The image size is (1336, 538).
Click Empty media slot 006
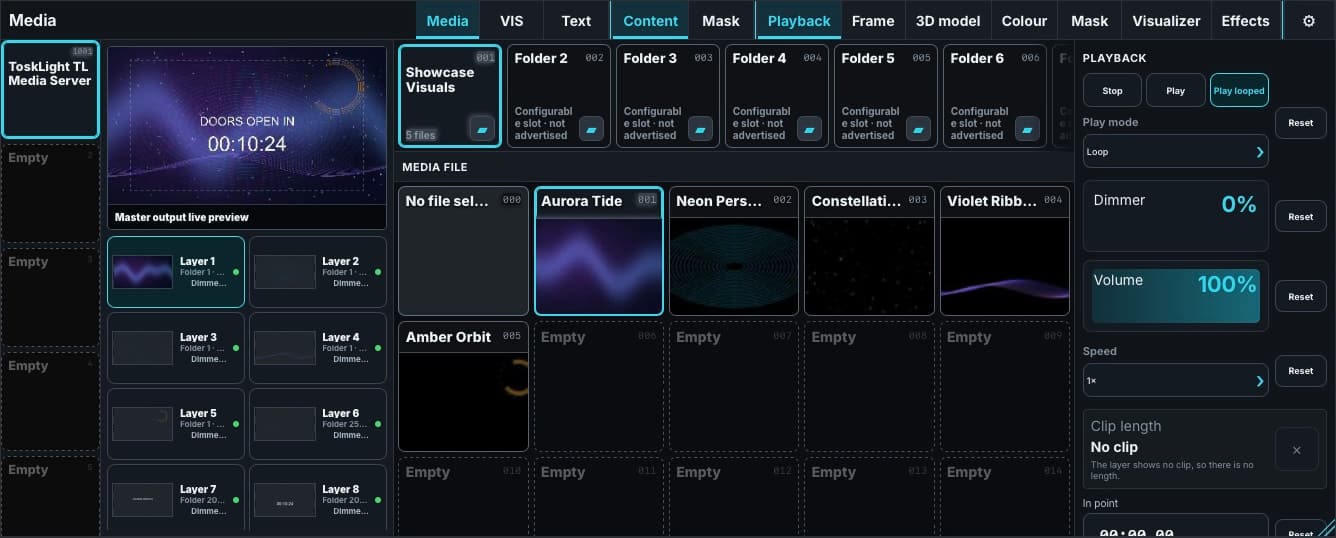[x=599, y=387]
